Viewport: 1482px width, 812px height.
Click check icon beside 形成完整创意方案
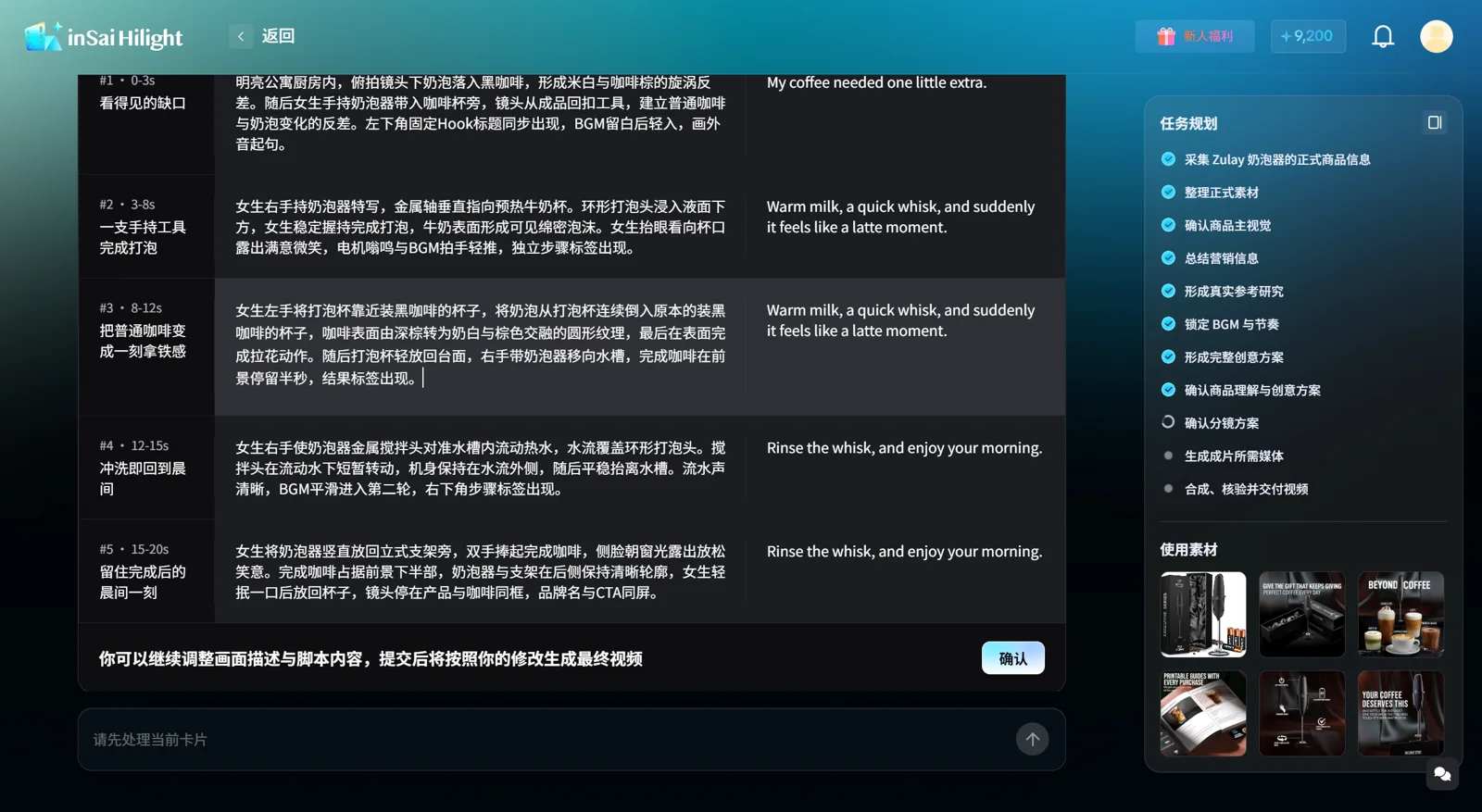[1168, 356]
